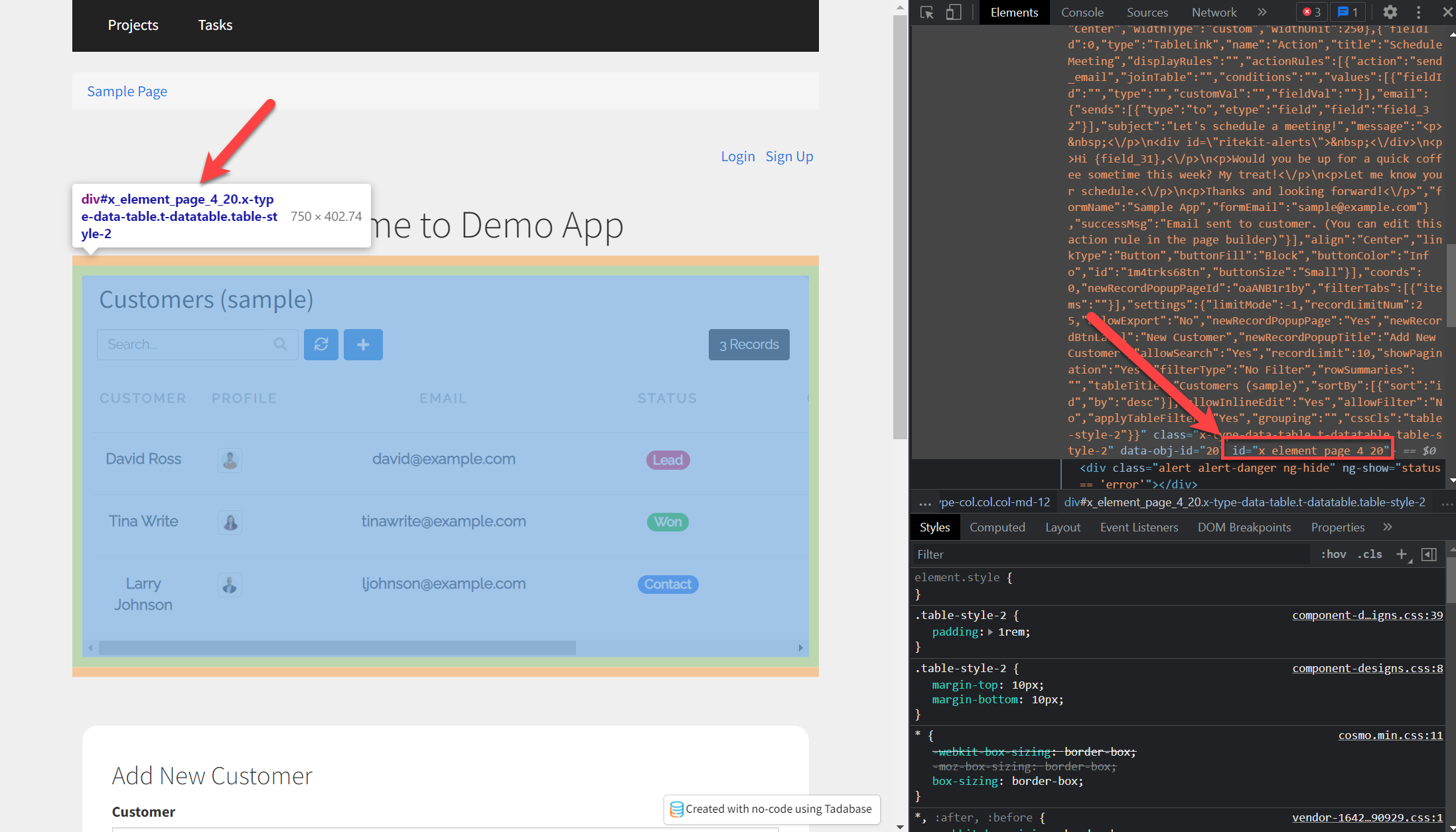The image size is (1456, 832).
Task: Click tinawrite@example.com email cell
Action: click(443, 521)
